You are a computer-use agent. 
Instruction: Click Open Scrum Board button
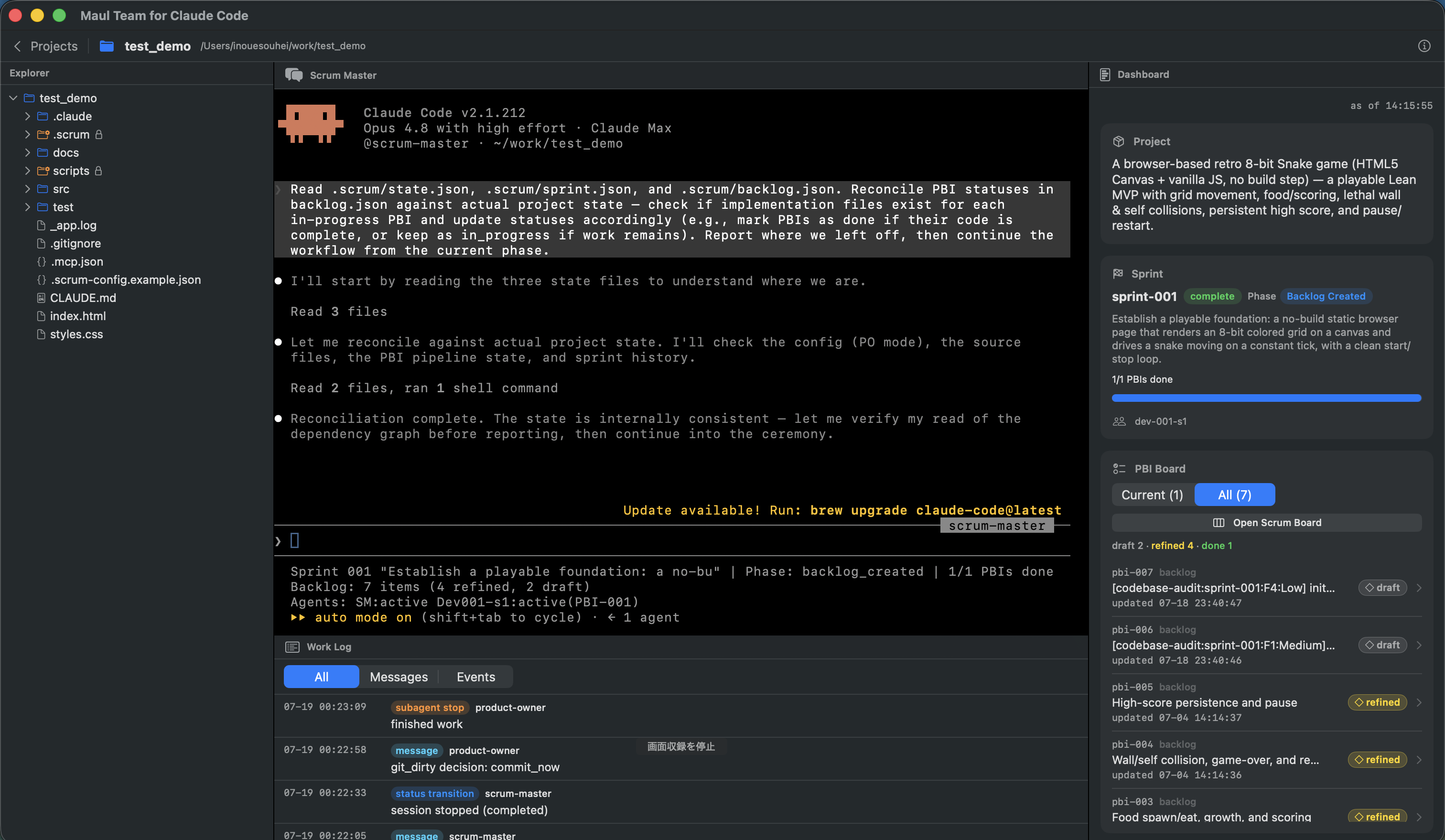point(1267,522)
